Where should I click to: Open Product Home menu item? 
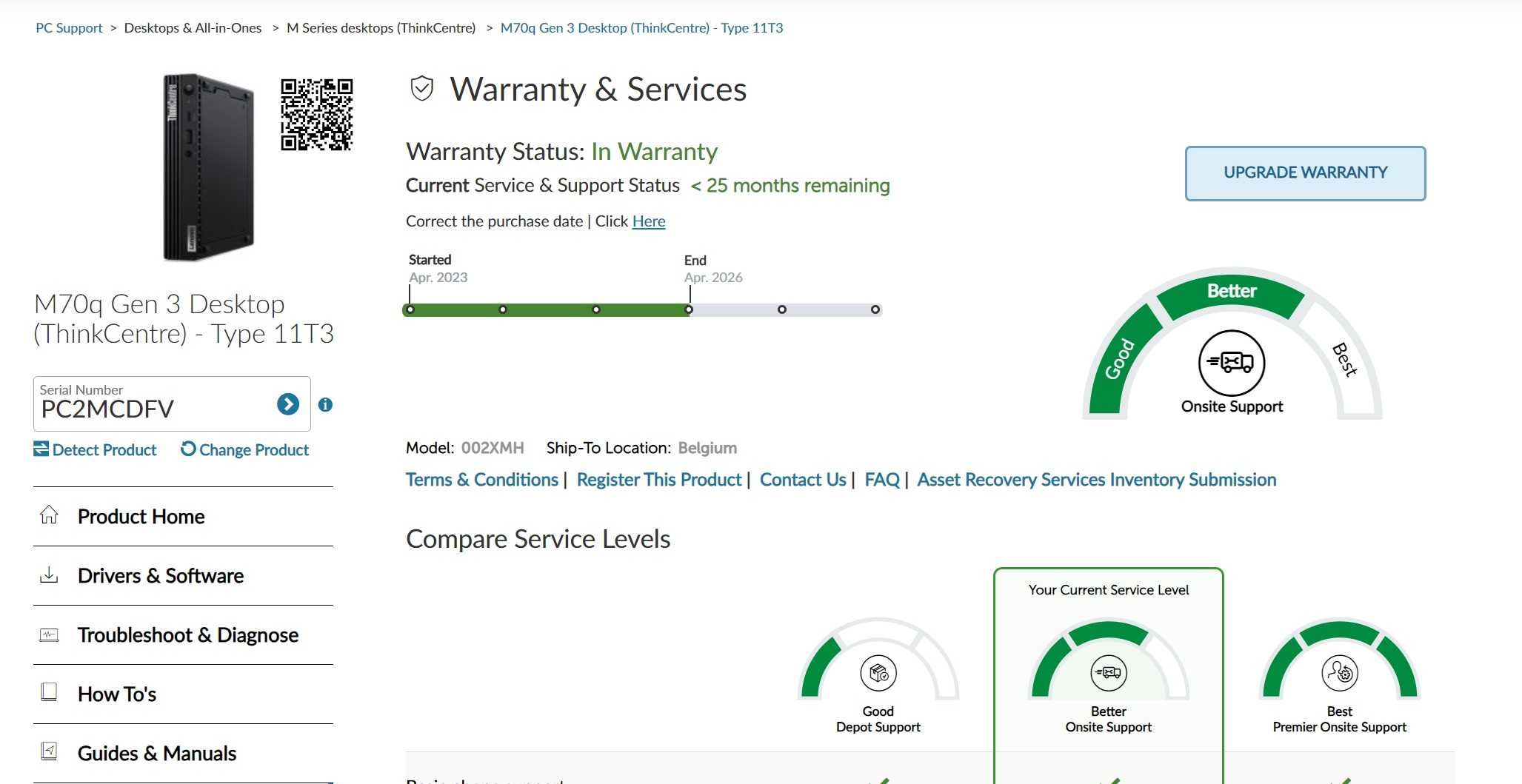[x=183, y=517]
